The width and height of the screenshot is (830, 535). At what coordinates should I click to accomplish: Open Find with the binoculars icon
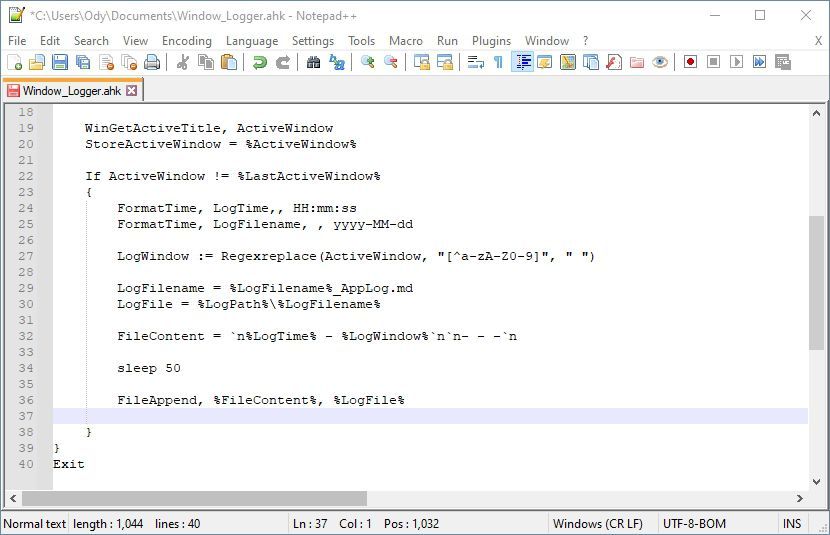pyautogui.click(x=313, y=62)
